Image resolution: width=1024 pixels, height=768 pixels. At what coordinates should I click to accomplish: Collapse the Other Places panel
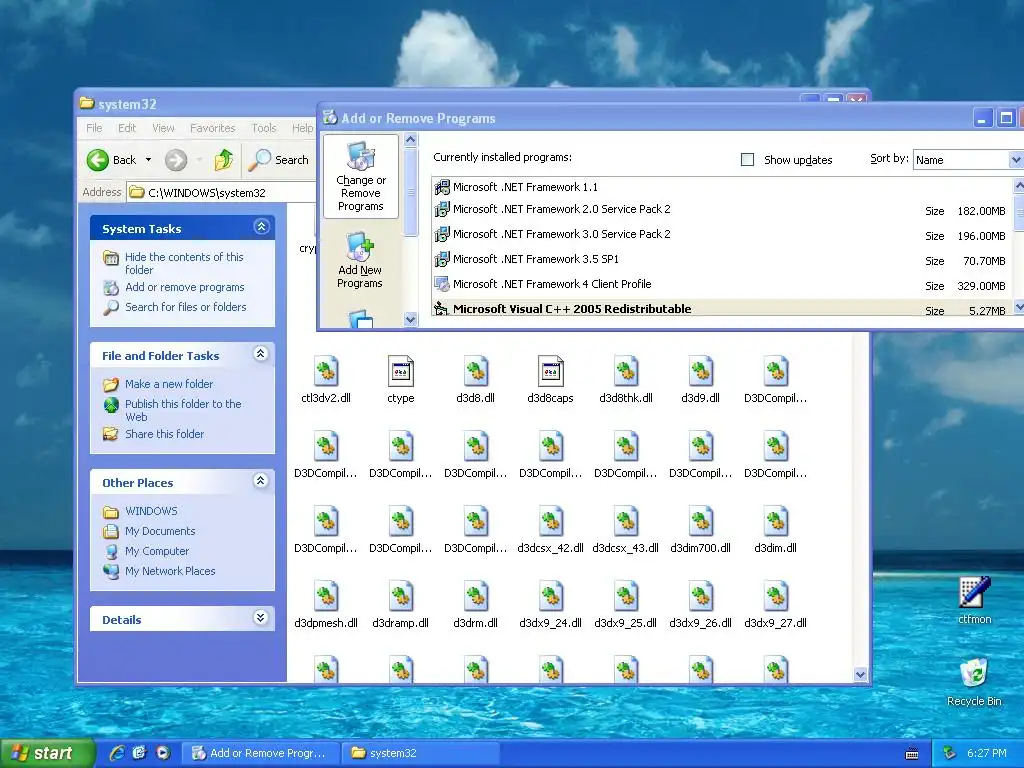(x=261, y=481)
